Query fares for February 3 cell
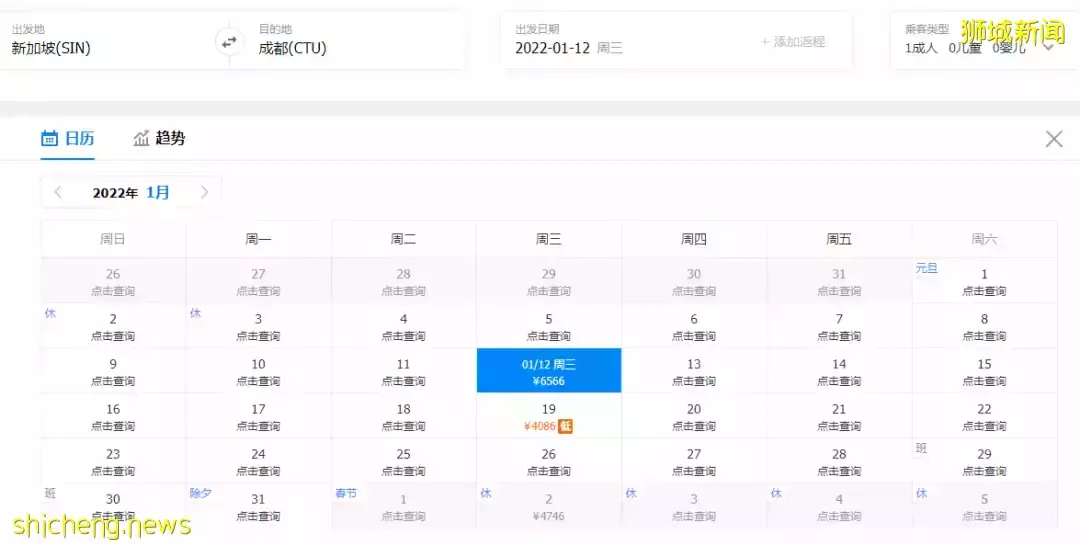 [x=694, y=506]
